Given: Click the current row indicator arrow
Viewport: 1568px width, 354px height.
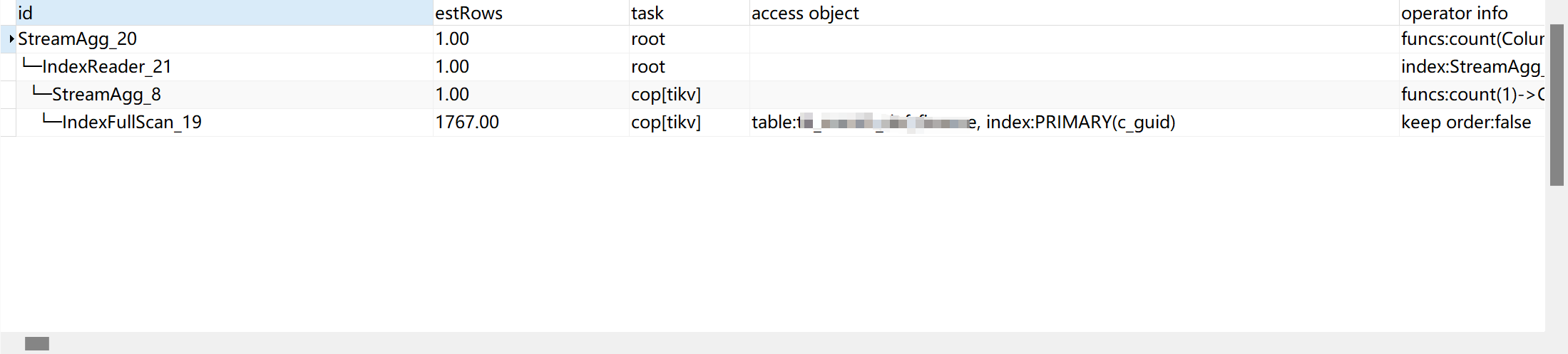Looking at the screenshot, I should [x=11, y=39].
